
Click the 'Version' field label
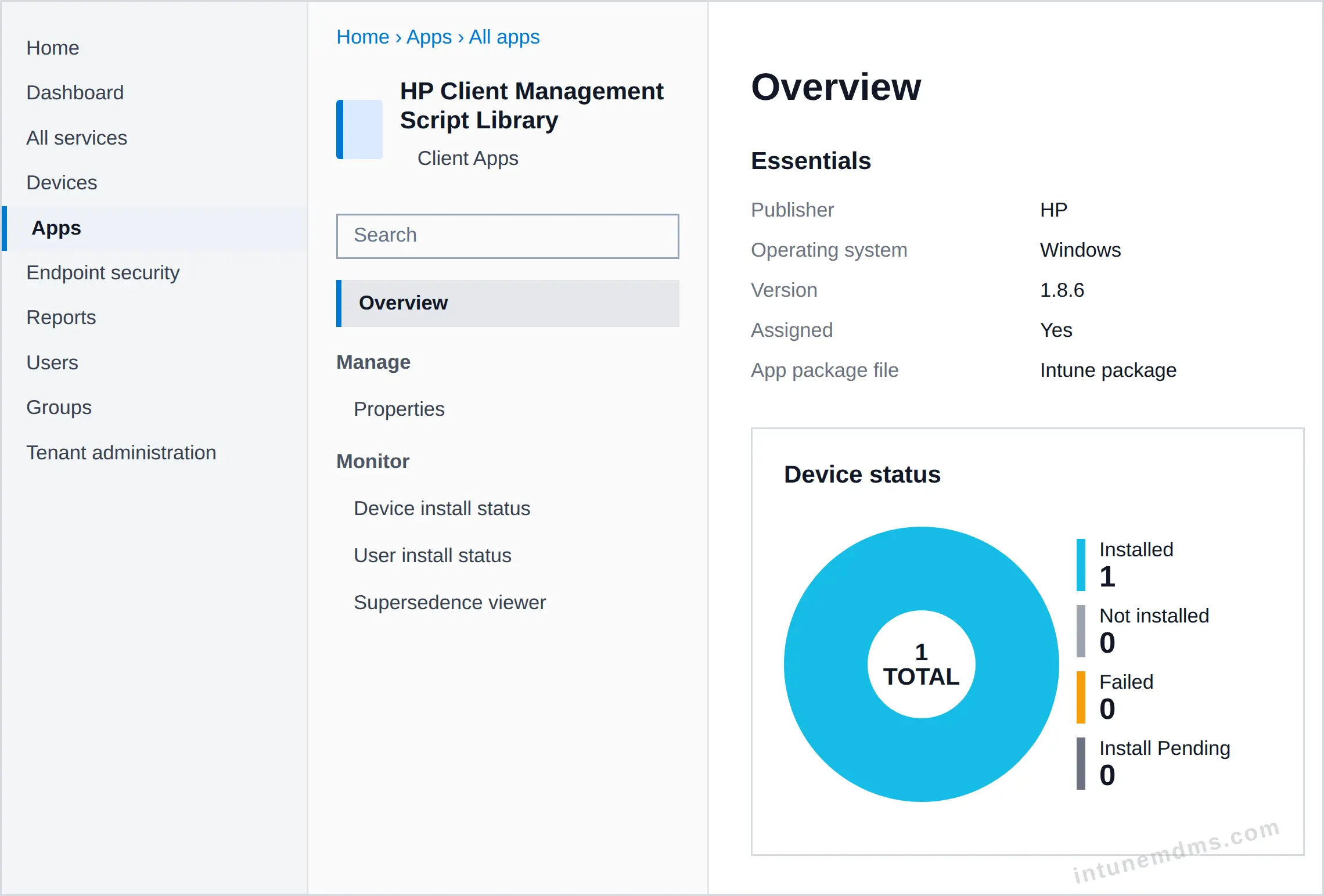[784, 290]
